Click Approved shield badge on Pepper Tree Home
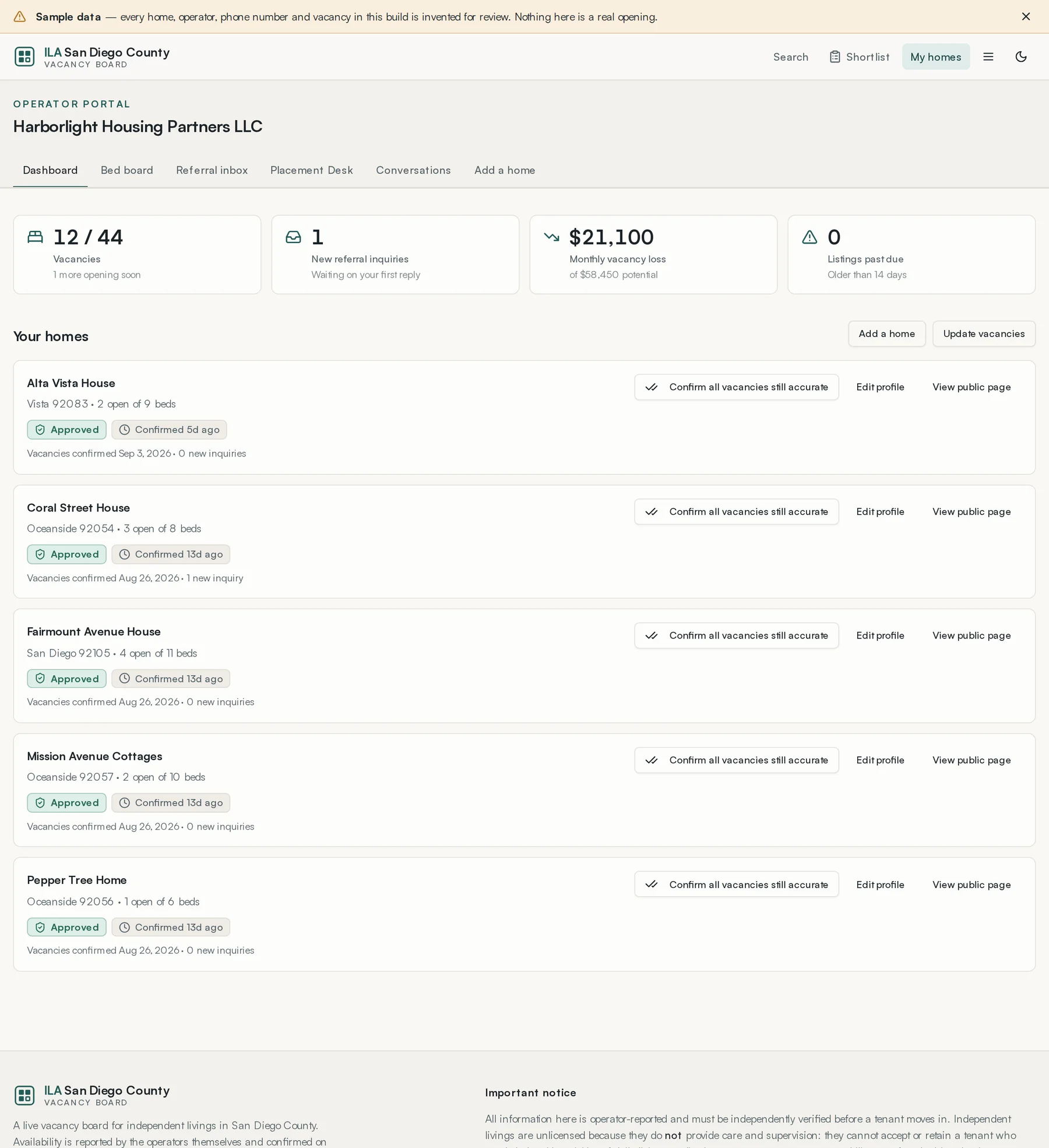The width and height of the screenshot is (1049, 1148). click(x=67, y=927)
